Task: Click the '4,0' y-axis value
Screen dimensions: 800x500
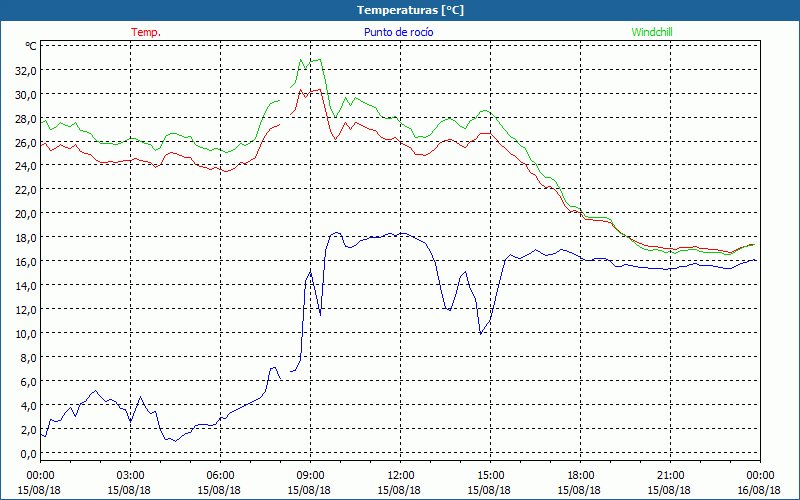Action: 29,406
